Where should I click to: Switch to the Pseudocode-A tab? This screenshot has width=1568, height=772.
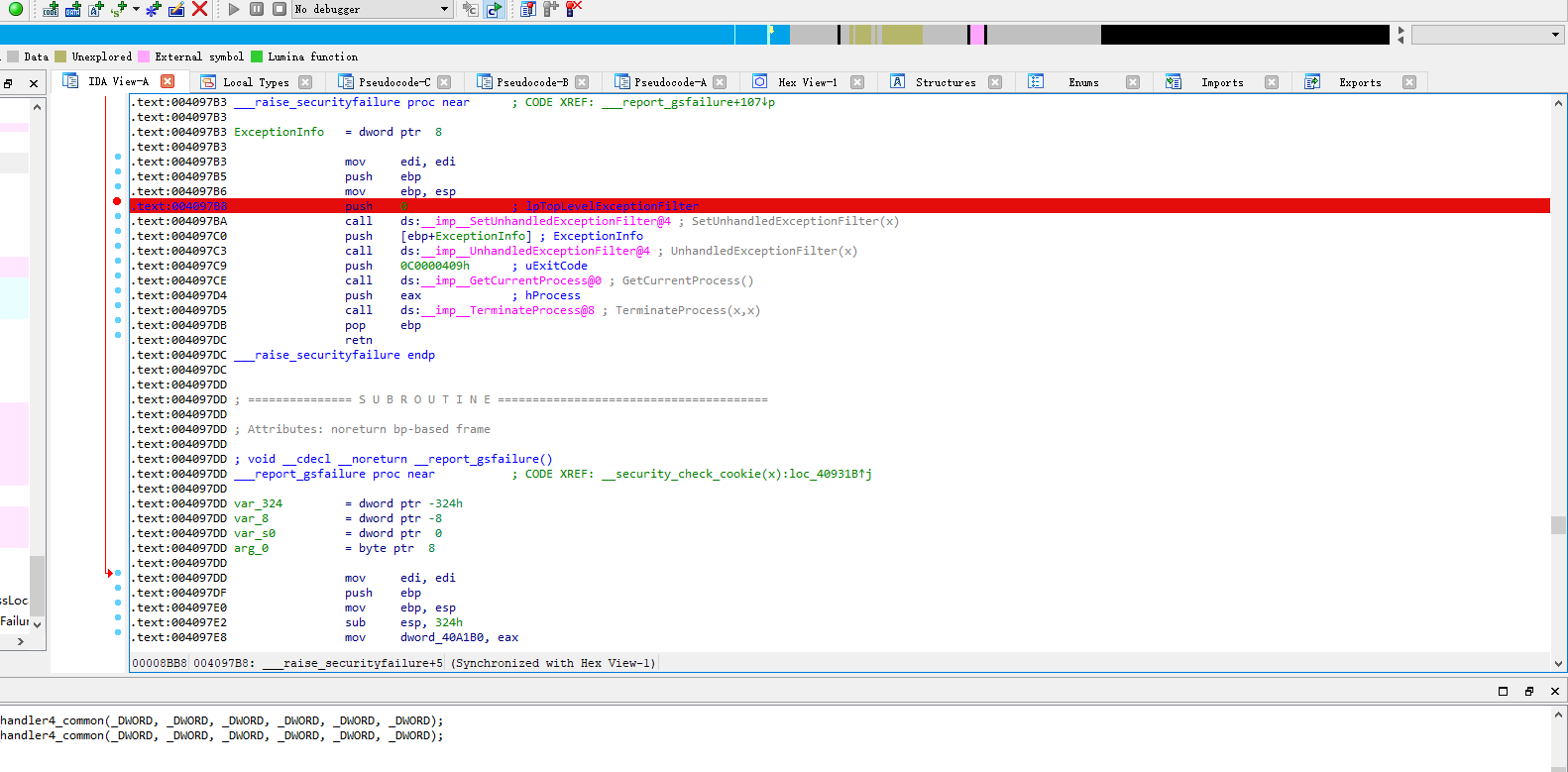(670, 82)
